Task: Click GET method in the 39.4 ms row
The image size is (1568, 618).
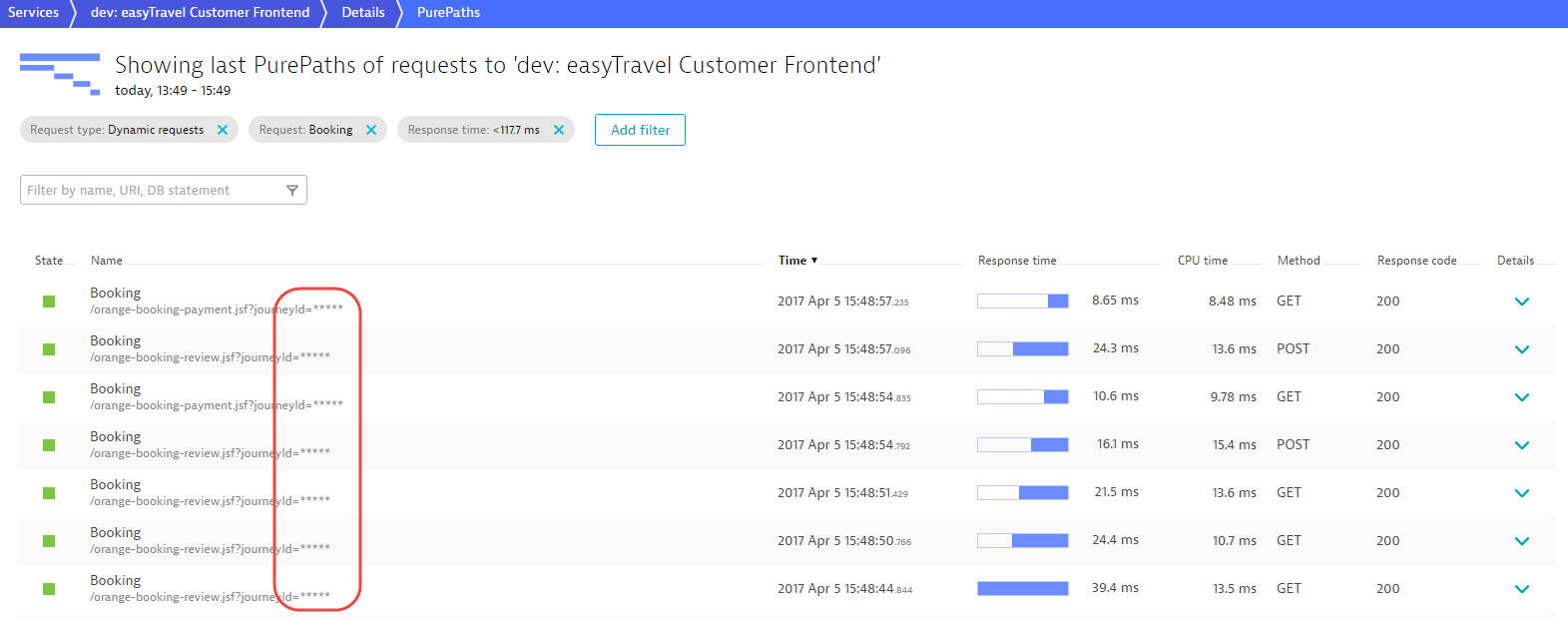Action: point(1289,588)
